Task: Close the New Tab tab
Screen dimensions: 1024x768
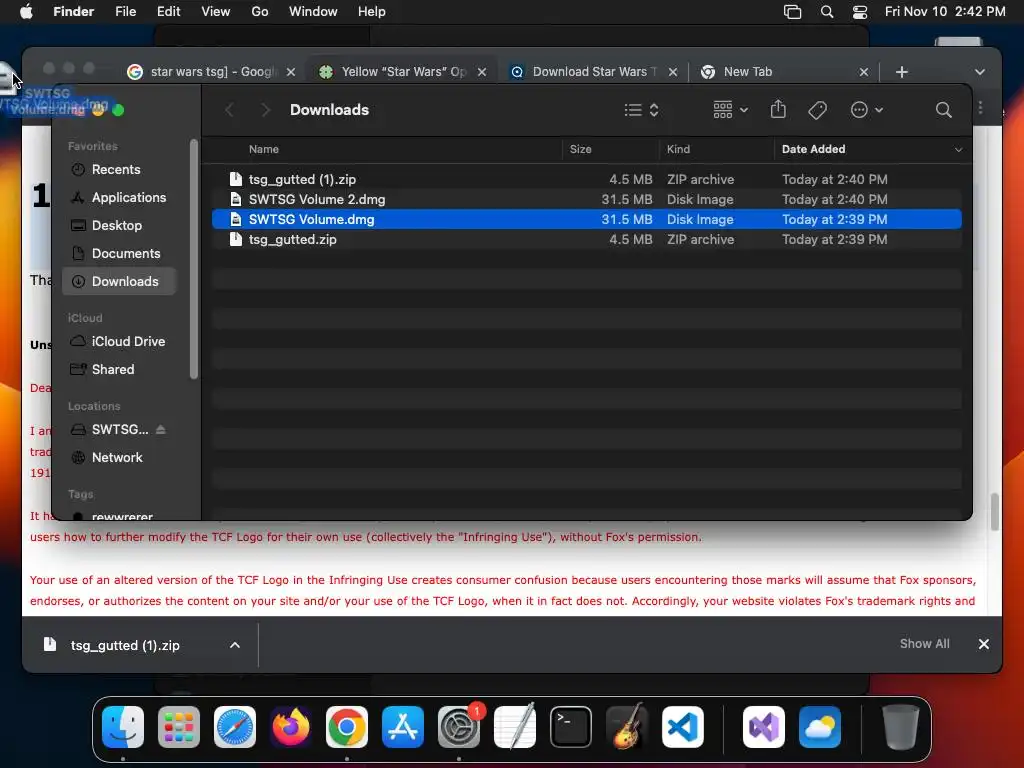Action: pyautogui.click(x=863, y=72)
